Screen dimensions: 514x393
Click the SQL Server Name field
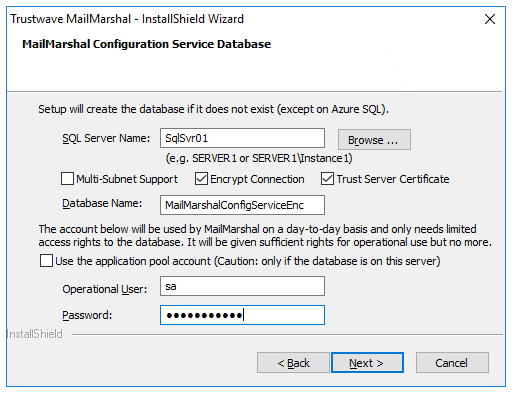pyautogui.click(x=242, y=138)
